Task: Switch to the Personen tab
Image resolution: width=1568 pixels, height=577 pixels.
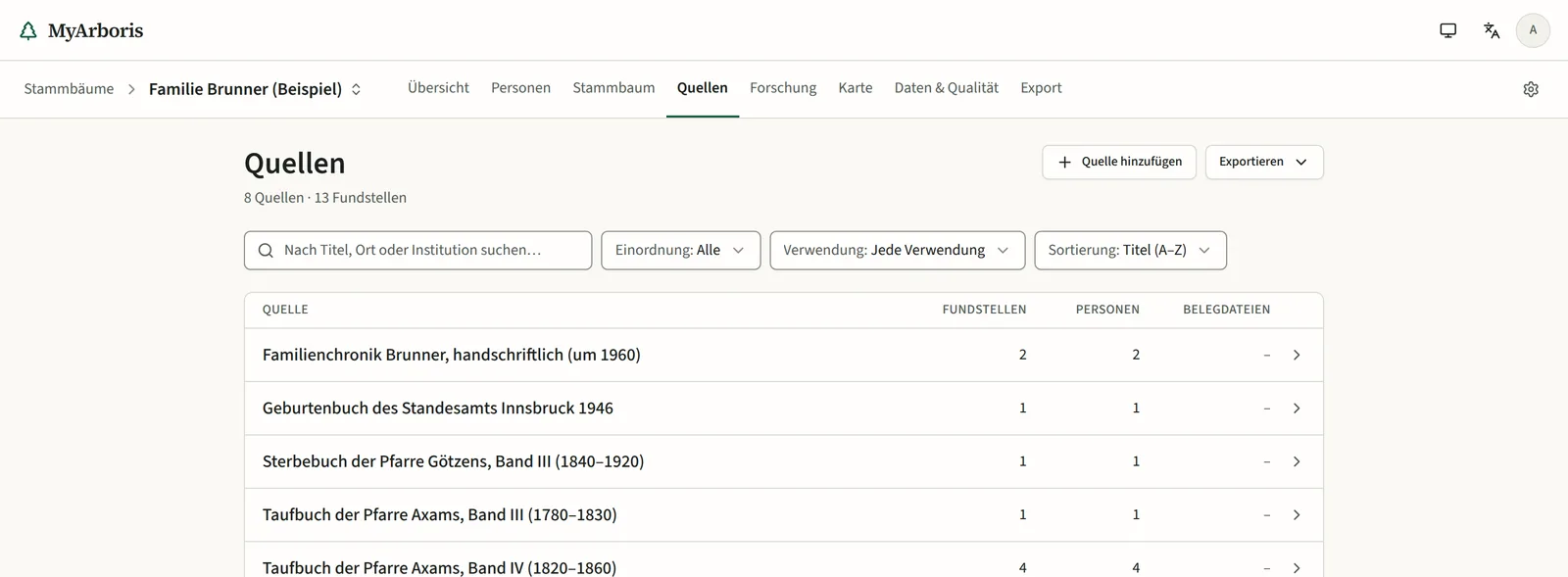Action: (x=520, y=88)
